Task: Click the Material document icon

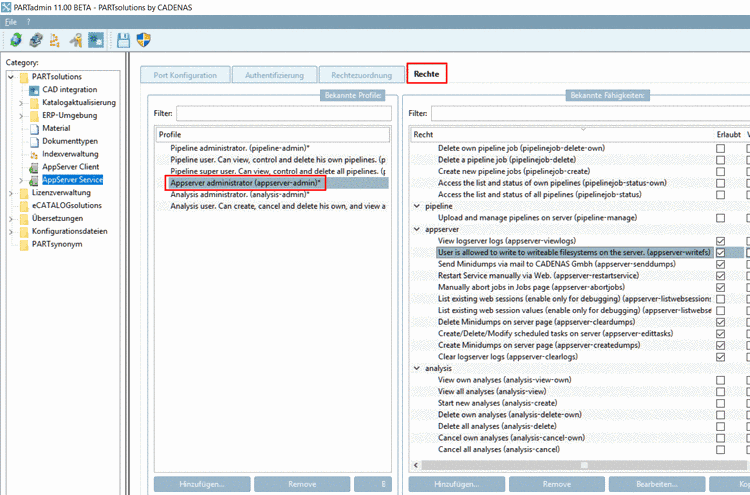Action: pyautogui.click(x=34, y=129)
